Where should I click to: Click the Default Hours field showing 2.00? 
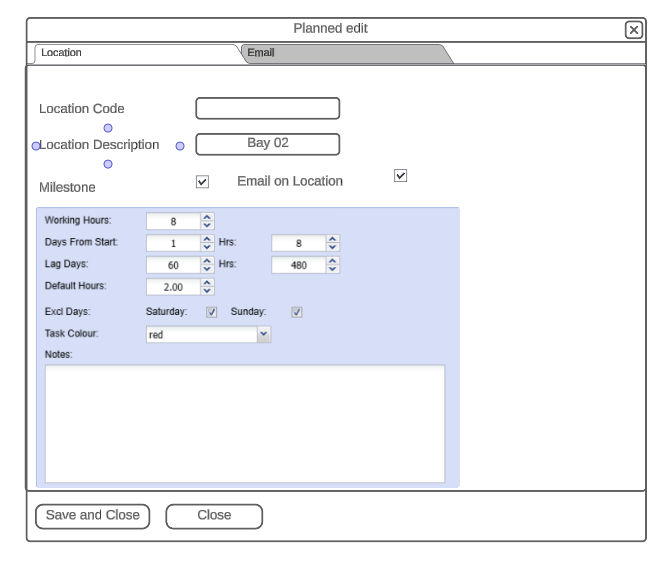(x=173, y=287)
